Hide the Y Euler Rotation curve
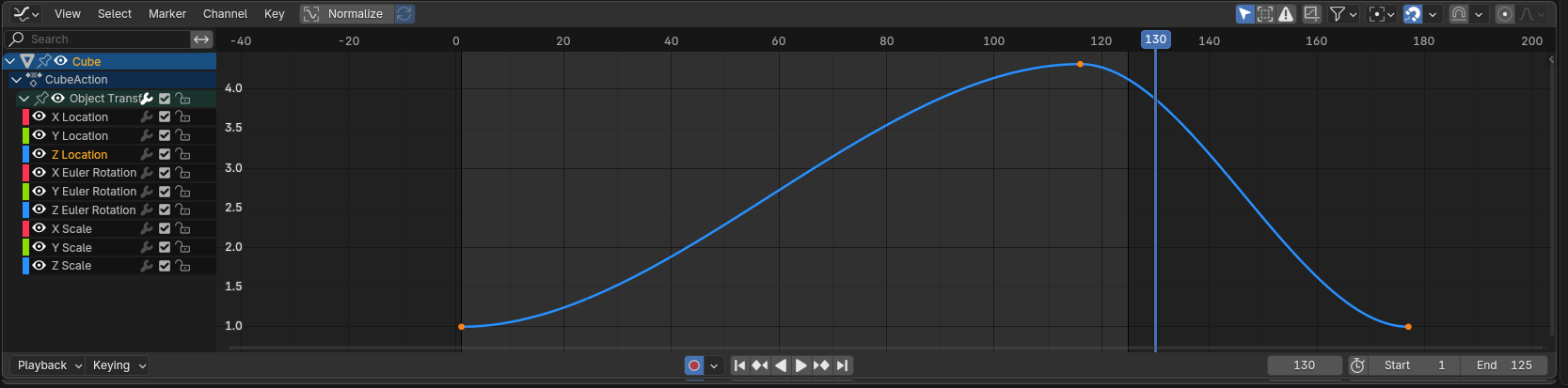Screen dimensions: 1568x388 40,191
